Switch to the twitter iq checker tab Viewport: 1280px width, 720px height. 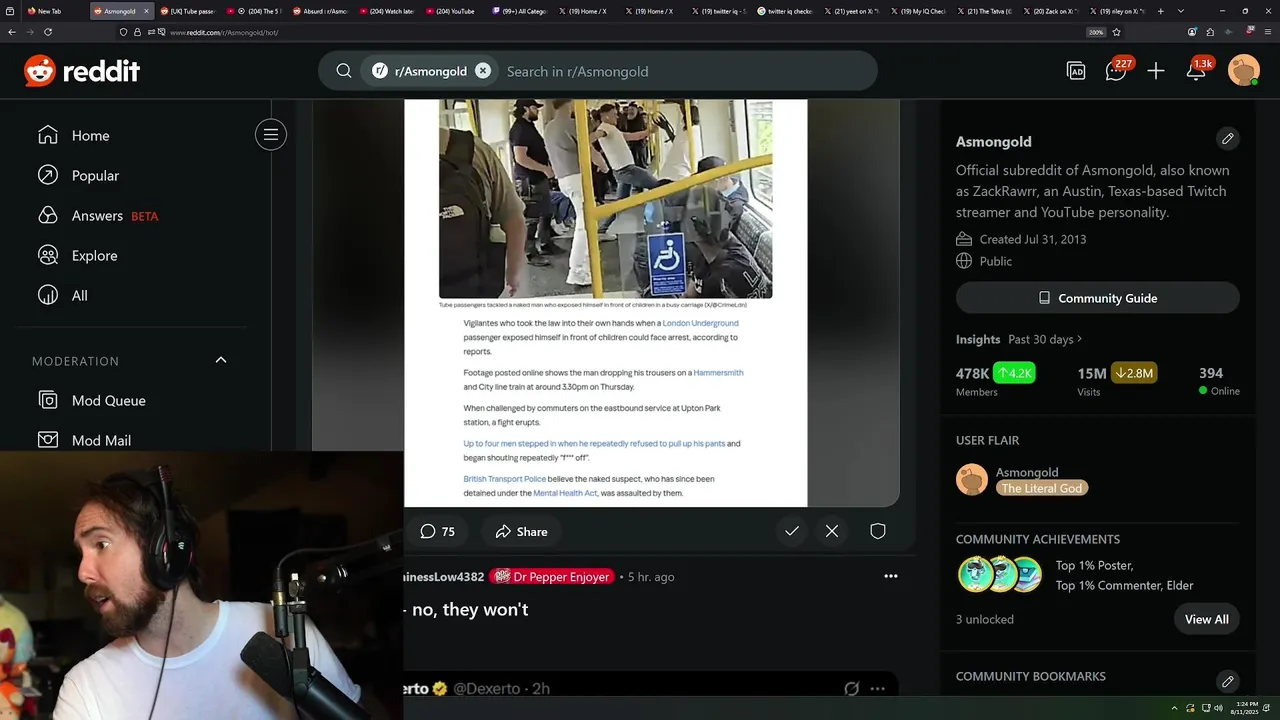coord(784,11)
